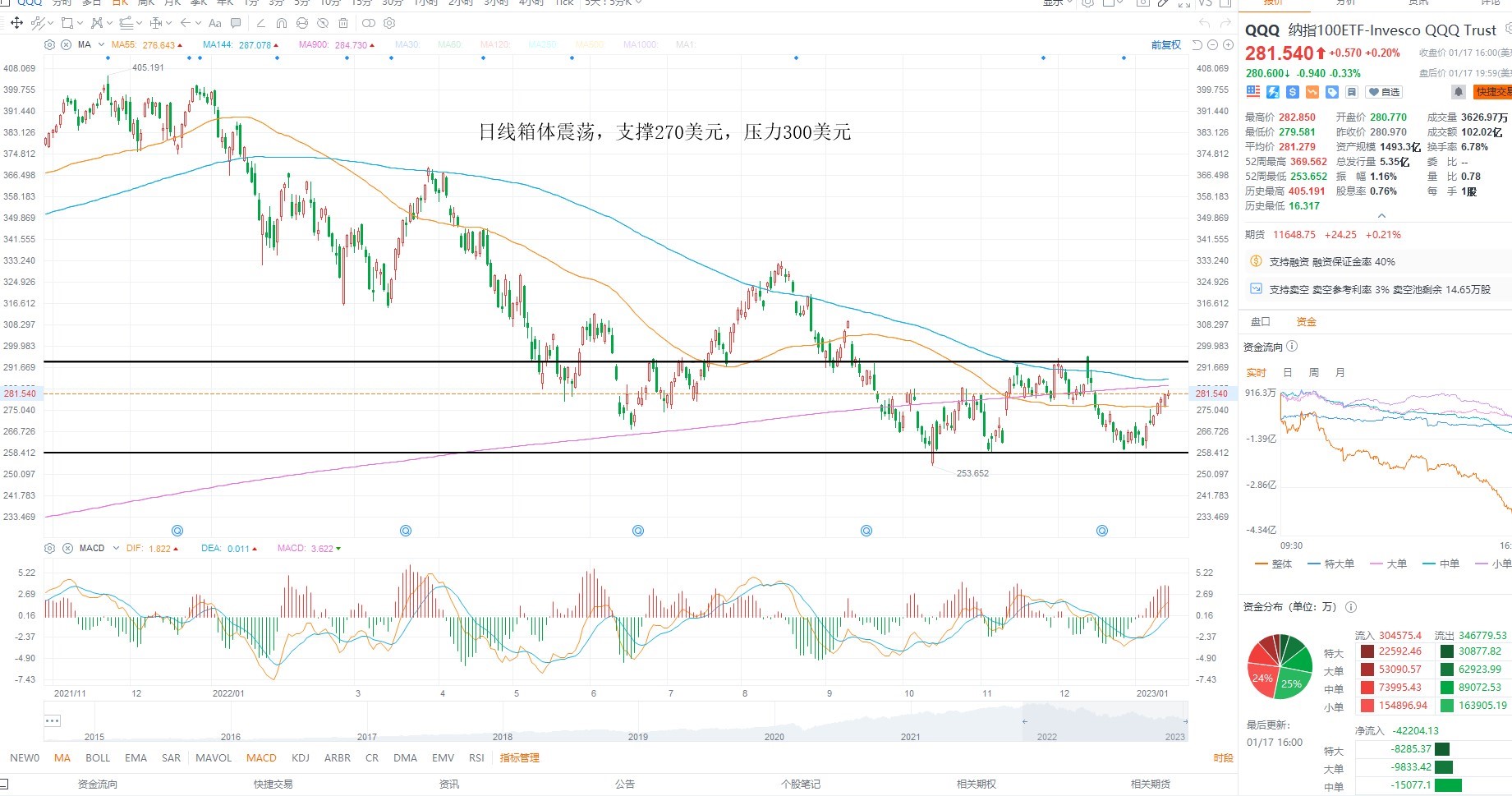Open the 公告 bottom panel link
Image resolution: width=1512 pixels, height=796 pixels.
pos(625,784)
